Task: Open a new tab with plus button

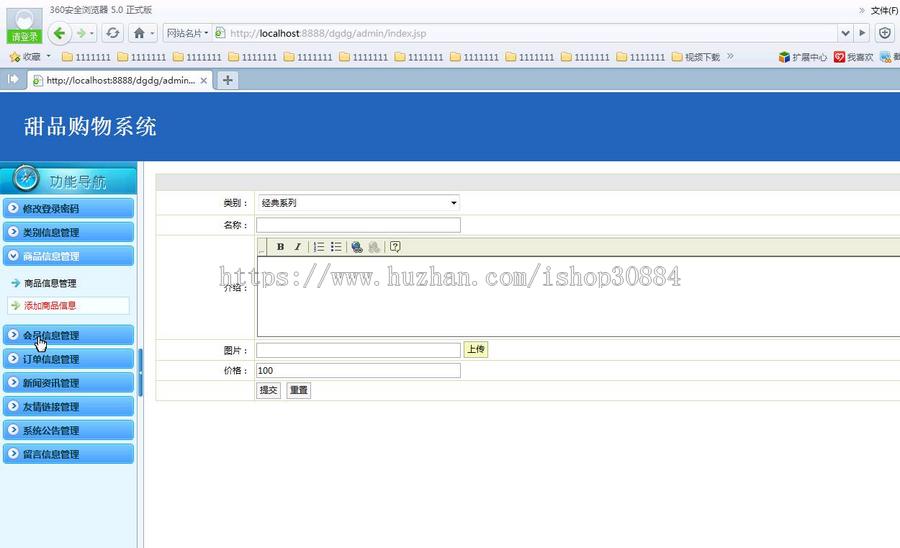Action: click(228, 80)
